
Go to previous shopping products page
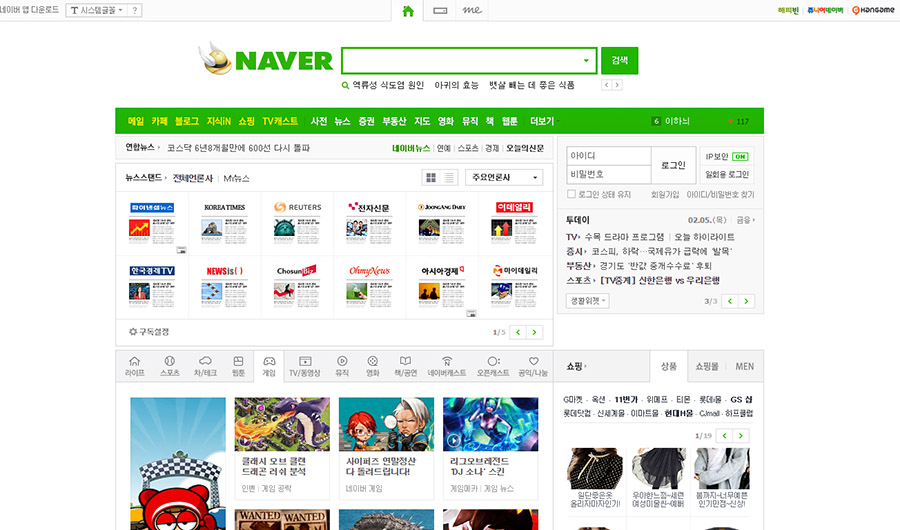coord(724,436)
